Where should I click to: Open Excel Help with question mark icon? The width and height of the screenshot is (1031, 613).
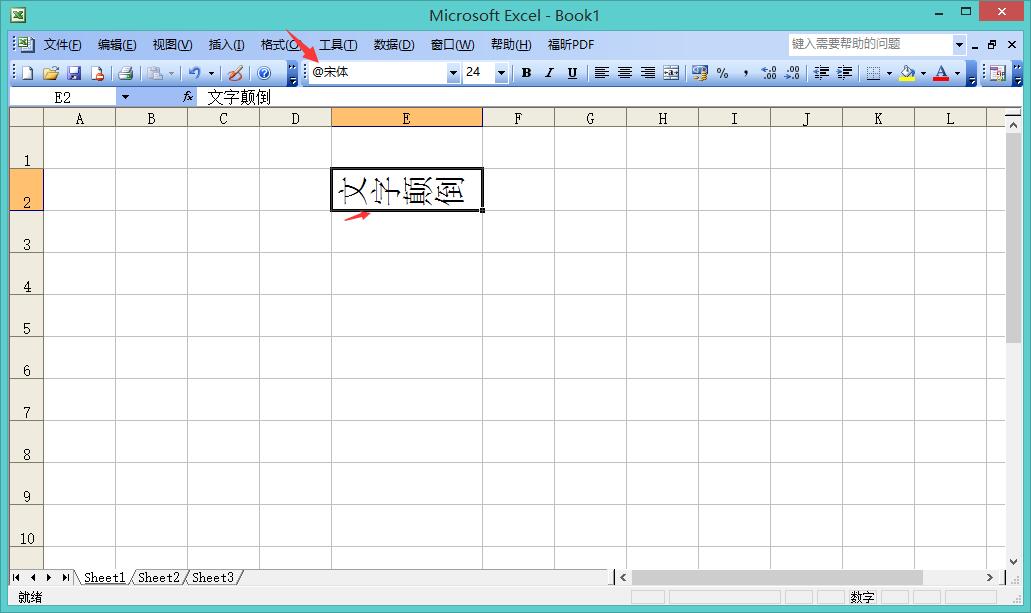(264, 73)
